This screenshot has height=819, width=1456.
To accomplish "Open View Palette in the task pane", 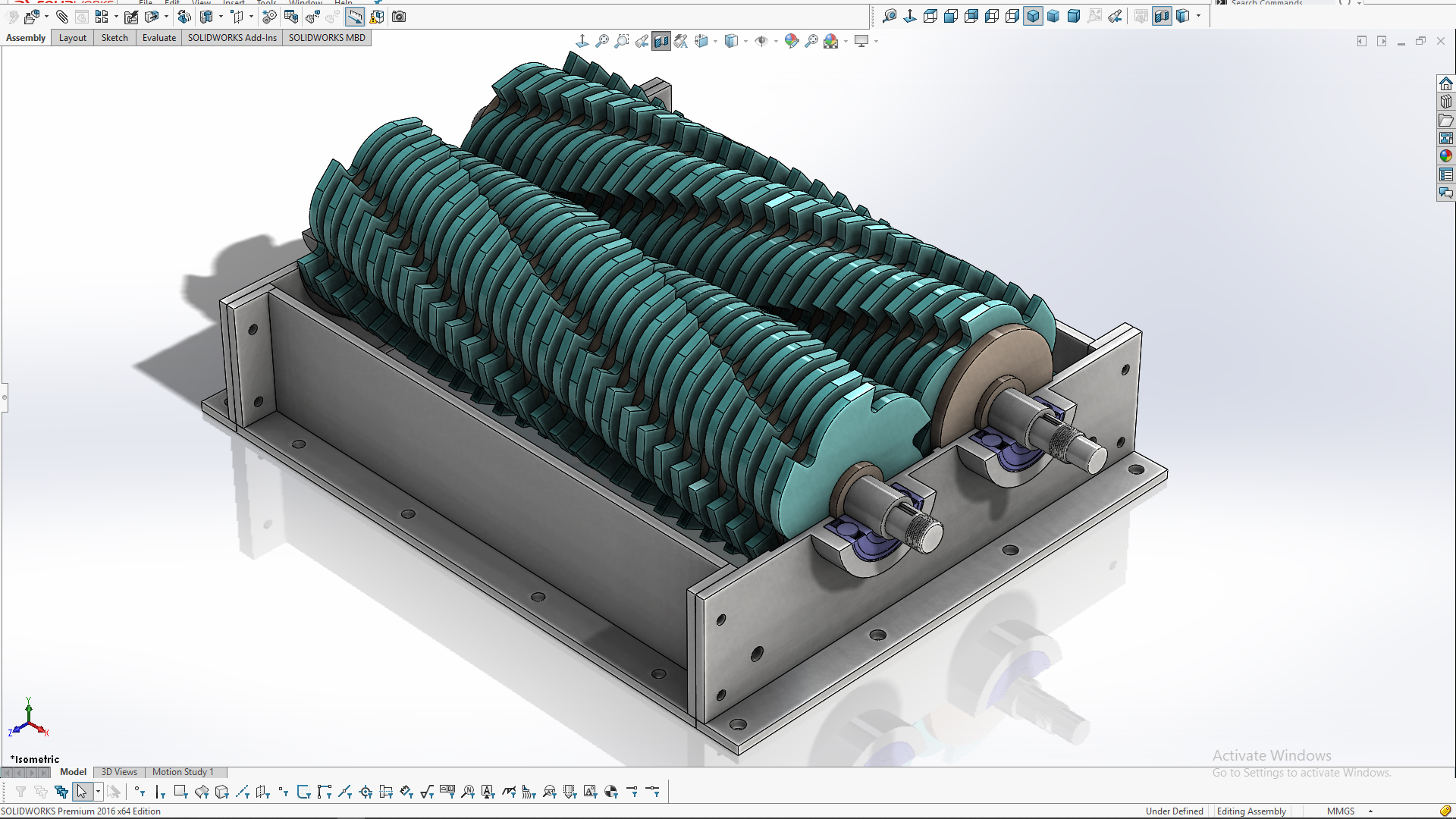I will pos(1446,138).
